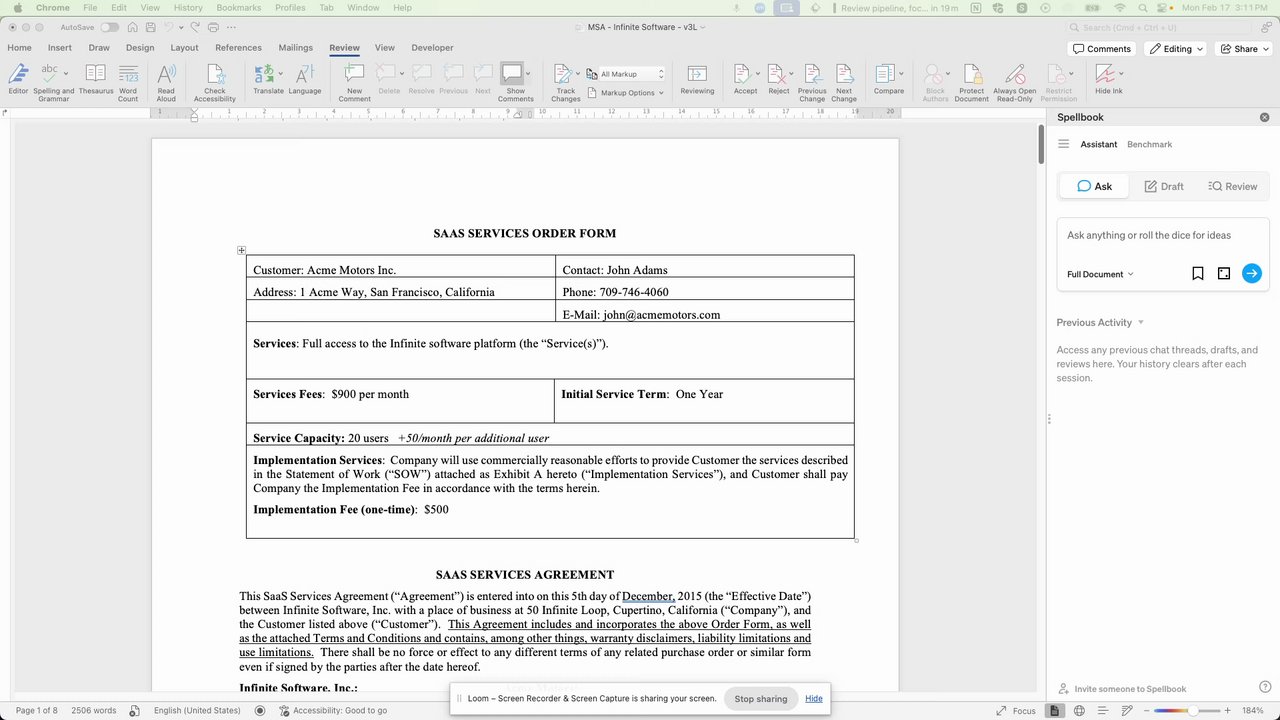Image resolution: width=1280 pixels, height=720 pixels.
Task: Open the Share dropdown
Action: tap(1242, 48)
